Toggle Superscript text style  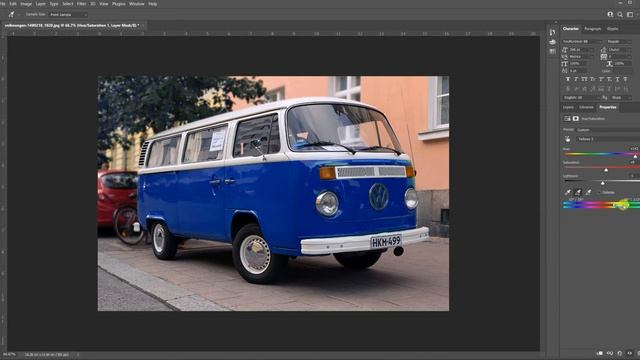(601, 79)
